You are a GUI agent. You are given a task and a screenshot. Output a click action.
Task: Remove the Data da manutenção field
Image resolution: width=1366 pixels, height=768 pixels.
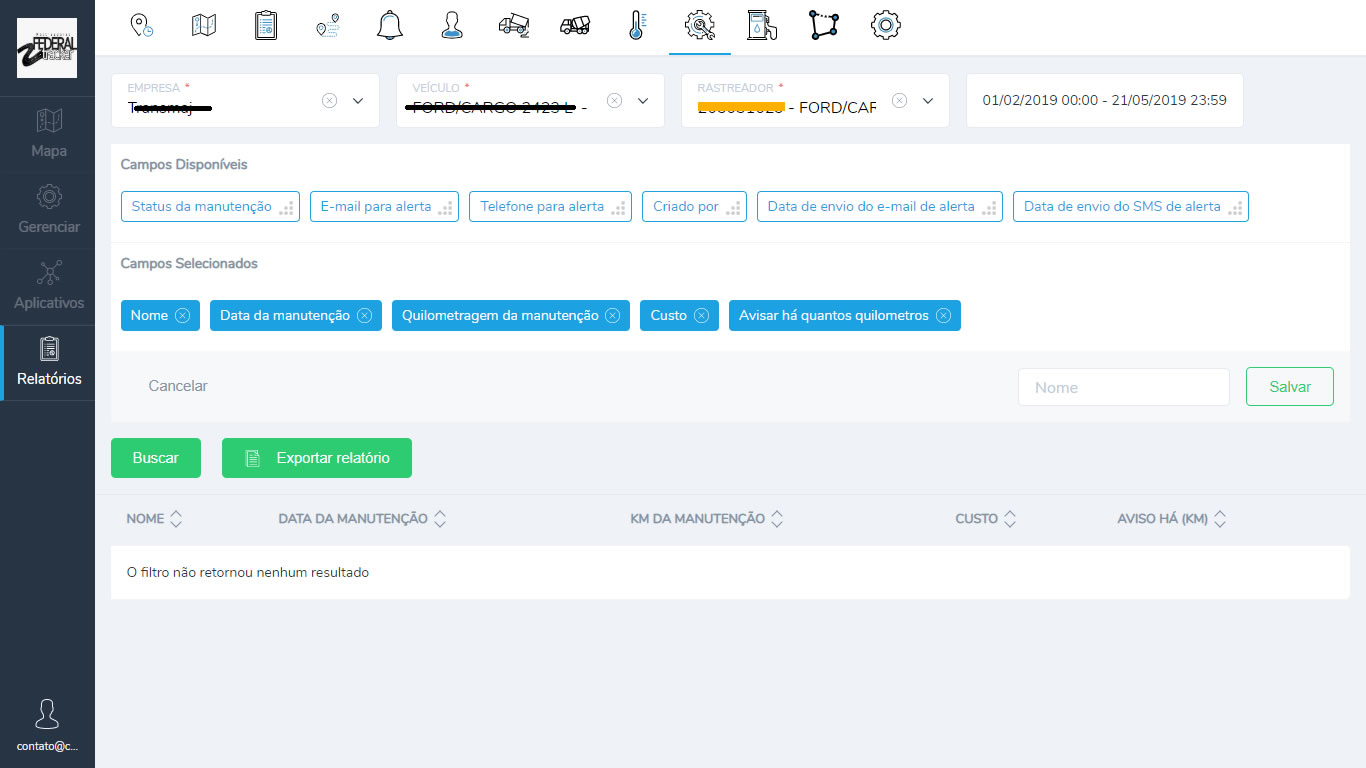coord(364,316)
